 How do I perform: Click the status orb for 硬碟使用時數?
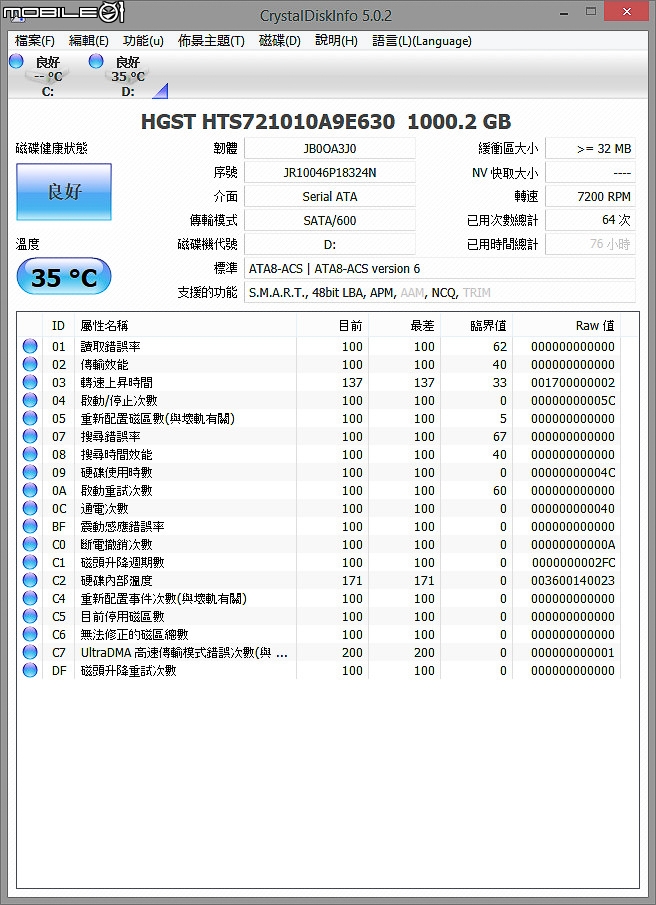[x=30, y=472]
